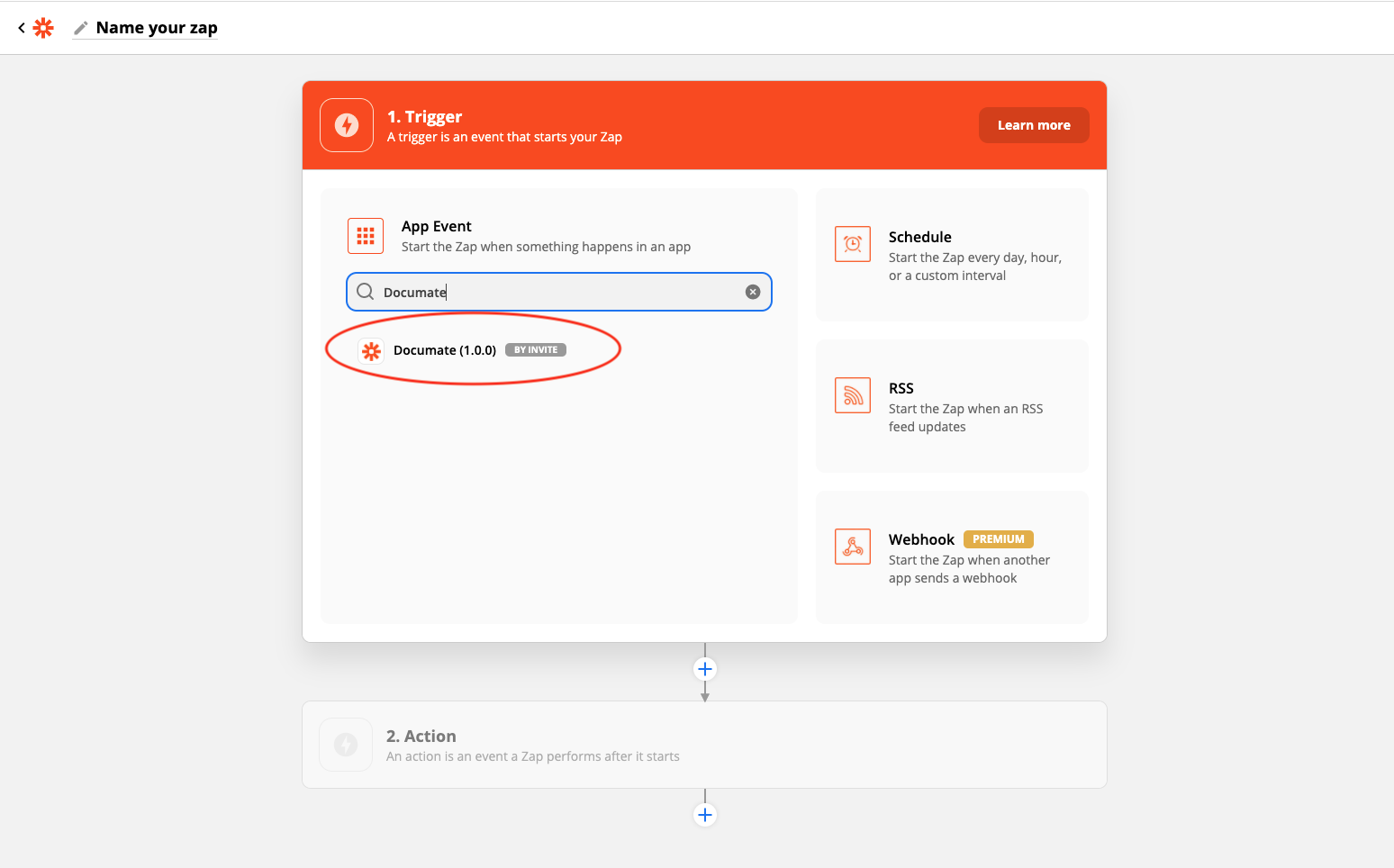
Task: Edit the 'Name your zap' title
Action: (157, 28)
